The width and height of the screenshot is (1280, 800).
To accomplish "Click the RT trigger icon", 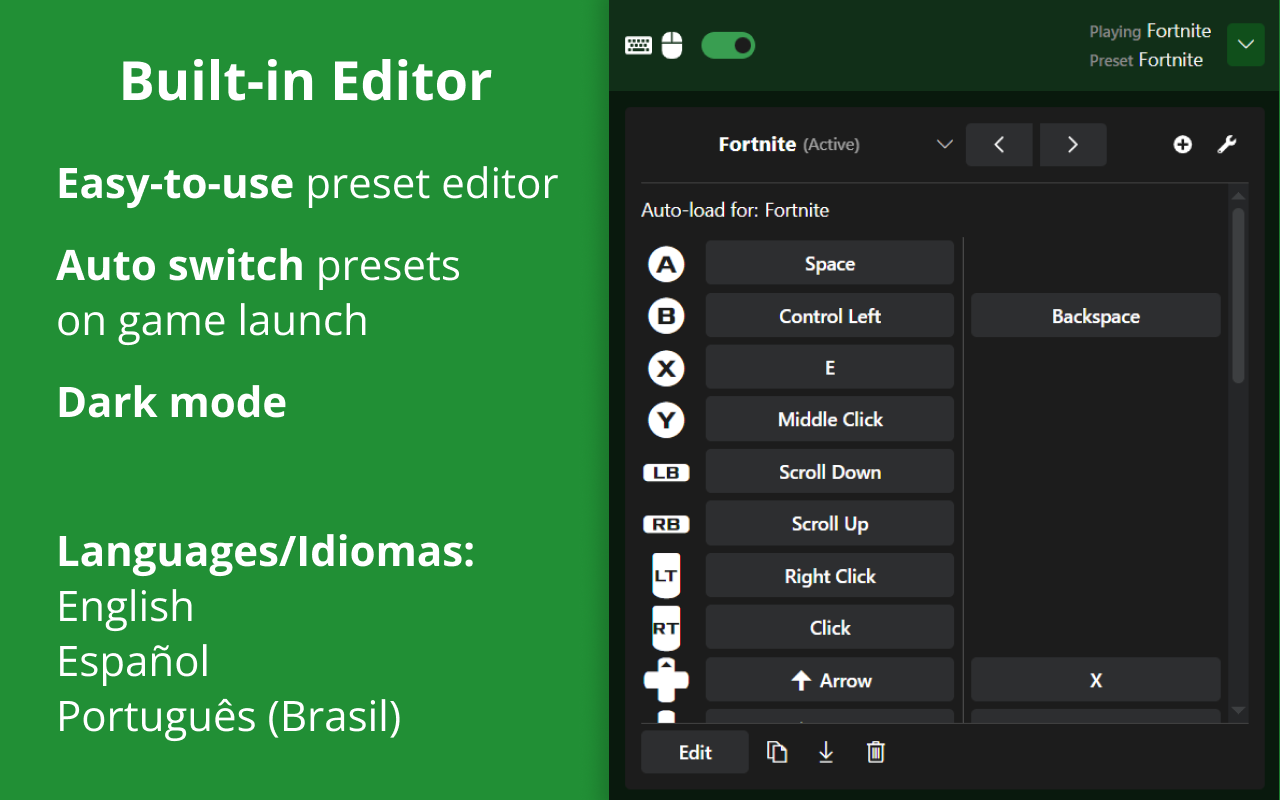I will pyautogui.click(x=666, y=628).
